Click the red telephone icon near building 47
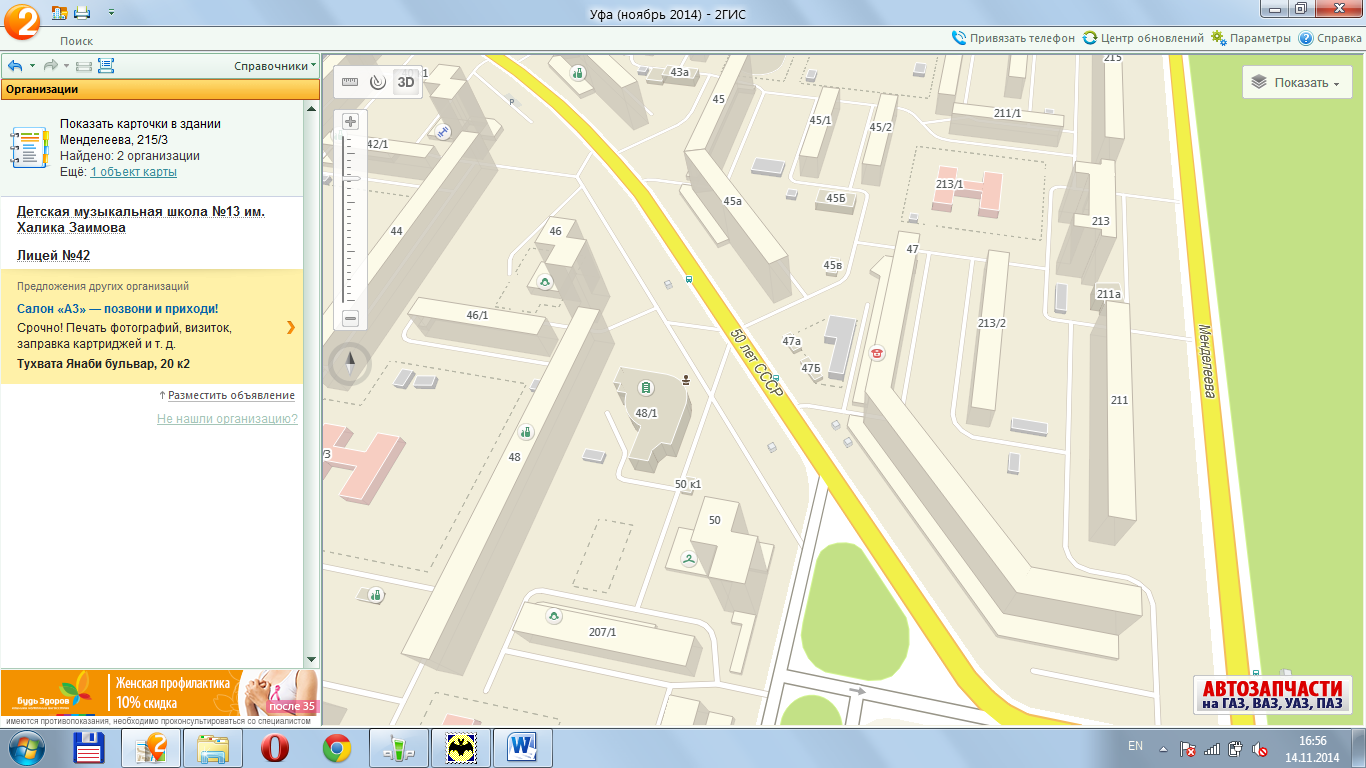Viewport: 1366px width, 768px height. pyautogui.click(x=878, y=352)
